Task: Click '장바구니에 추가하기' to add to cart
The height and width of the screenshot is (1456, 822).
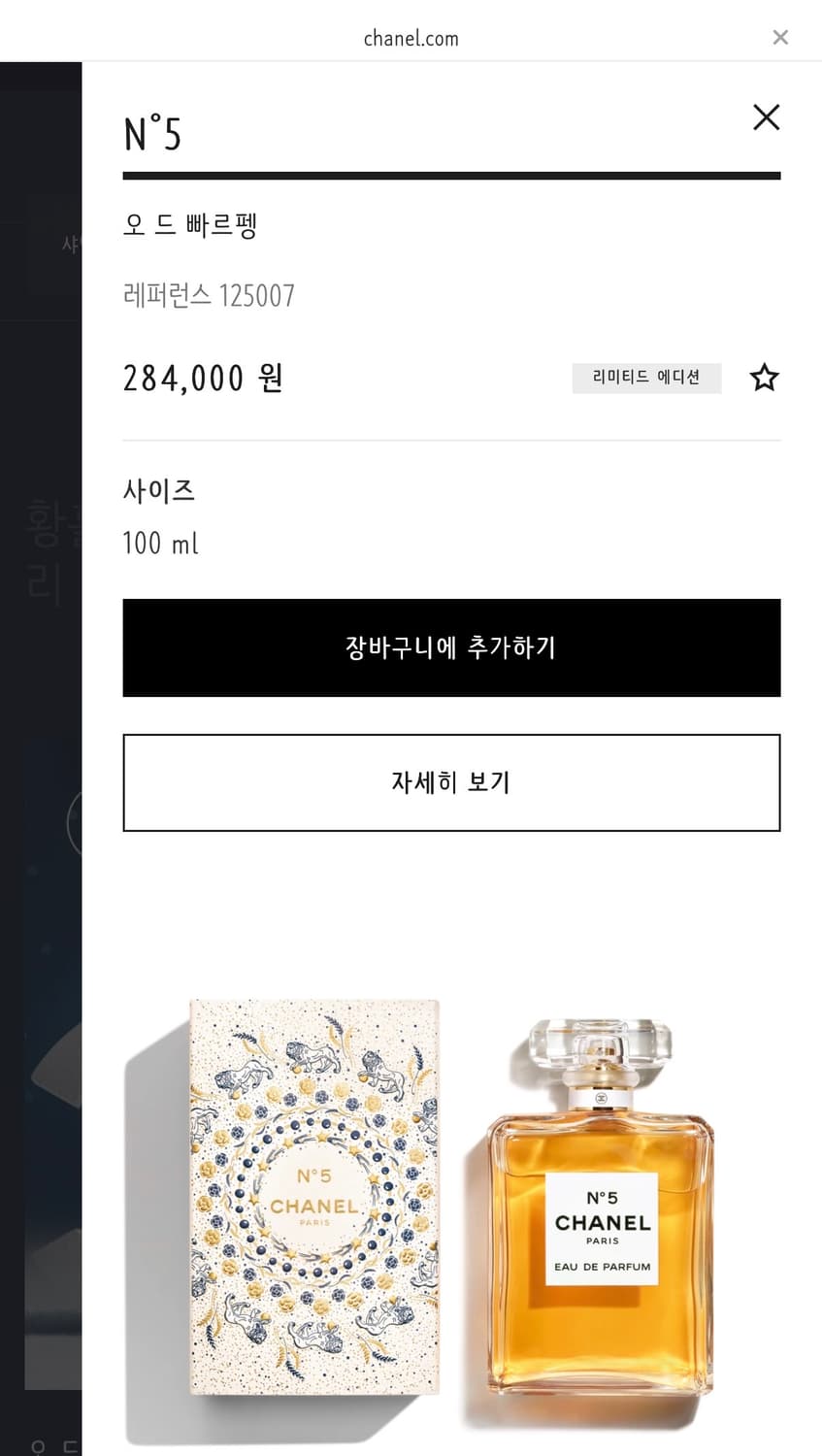Action: tap(451, 647)
